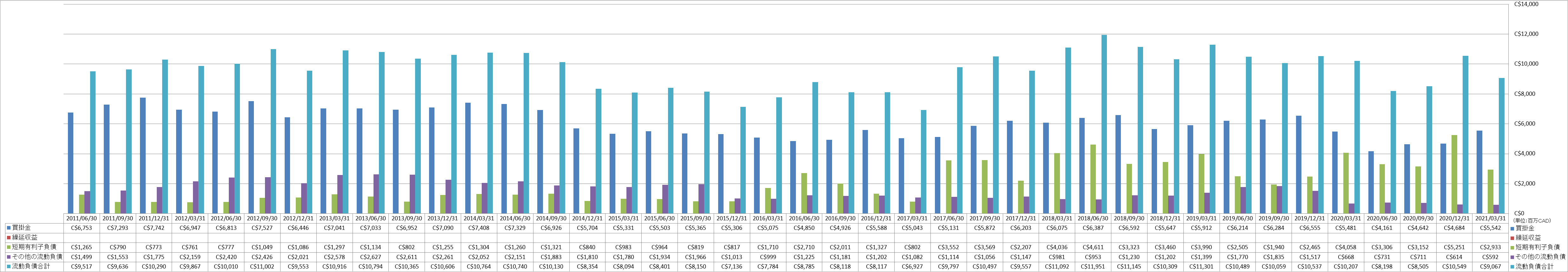Select the C$4,161 accounts payable cell
The image size is (1568, 272).
click(1382, 228)
